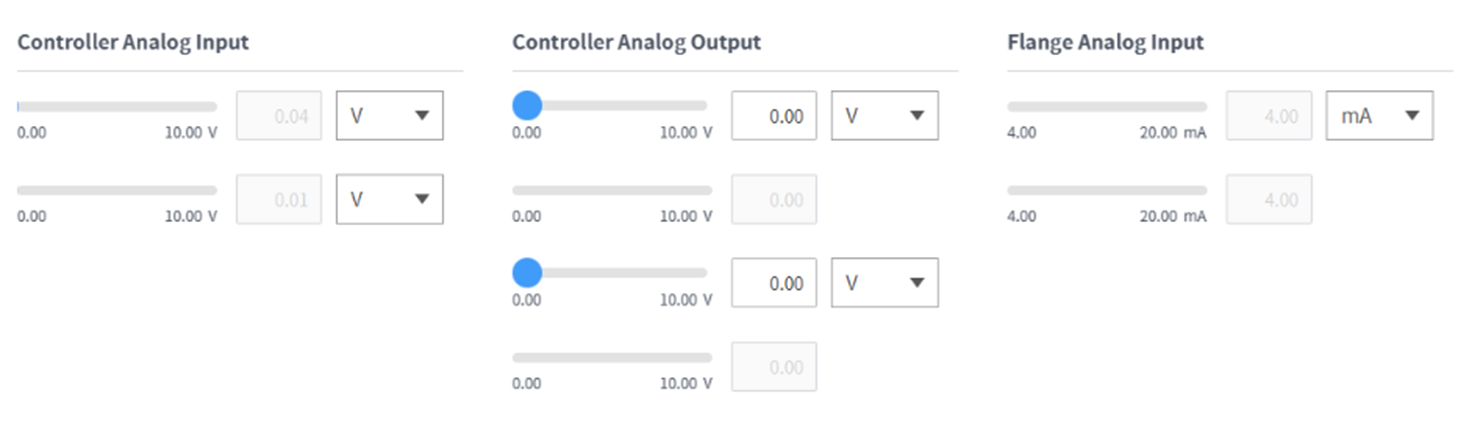Expand third-row Controller Analog Output V dropdown
Viewport: 1458px width, 437px height.
[x=884, y=283]
